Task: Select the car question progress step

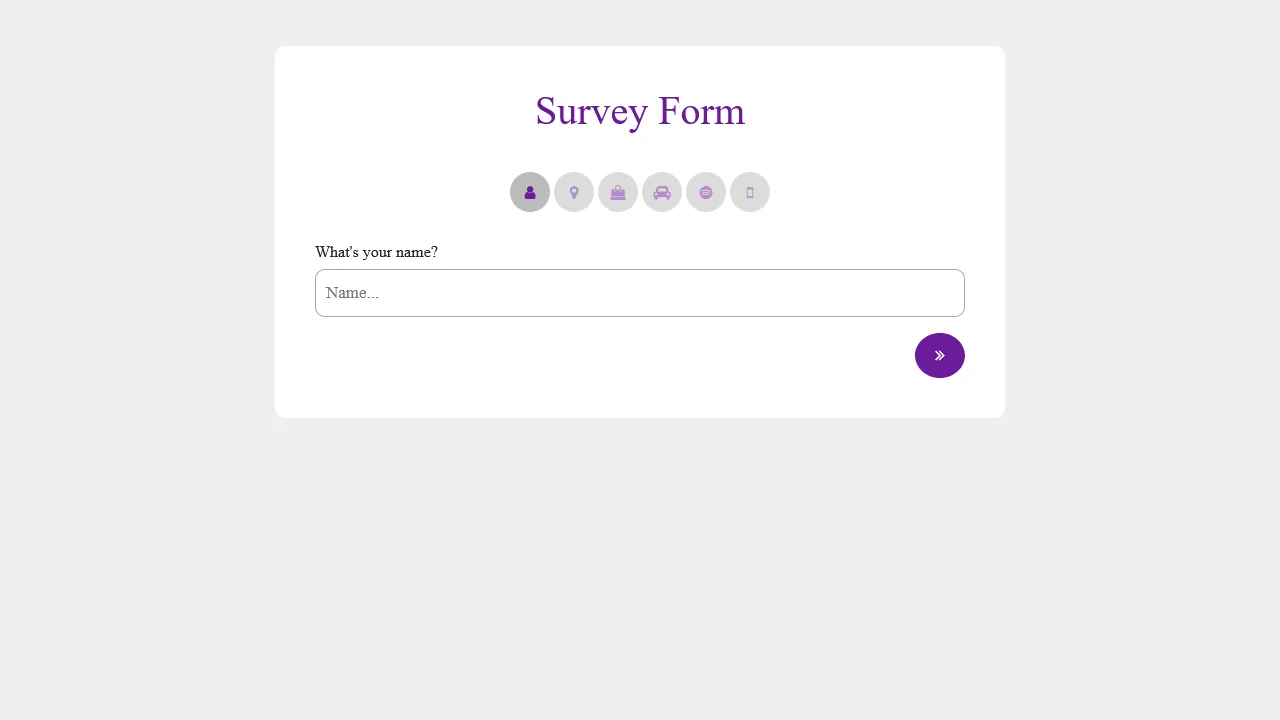Action: (x=662, y=192)
